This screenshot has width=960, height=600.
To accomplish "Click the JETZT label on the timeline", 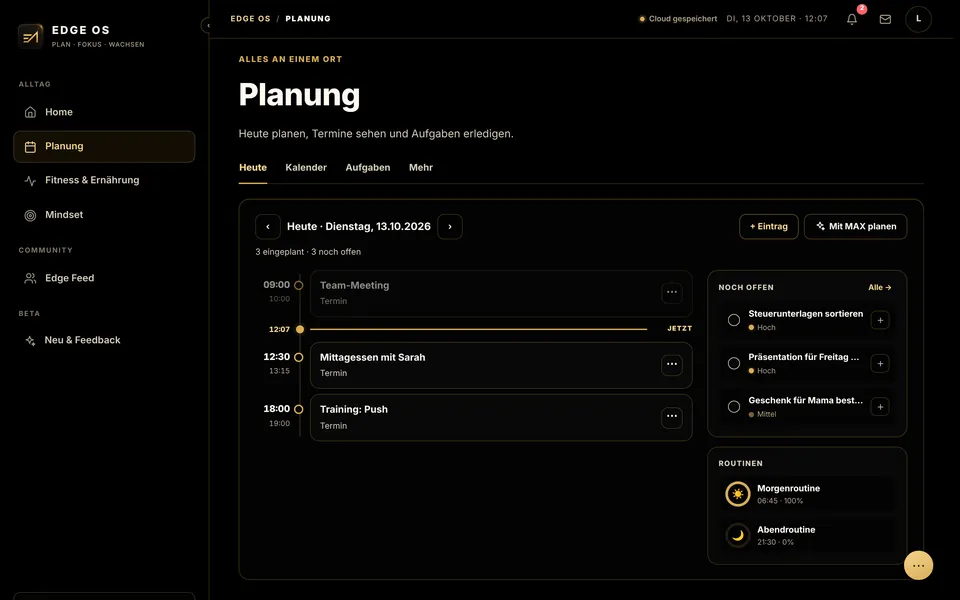I will pyautogui.click(x=680, y=329).
